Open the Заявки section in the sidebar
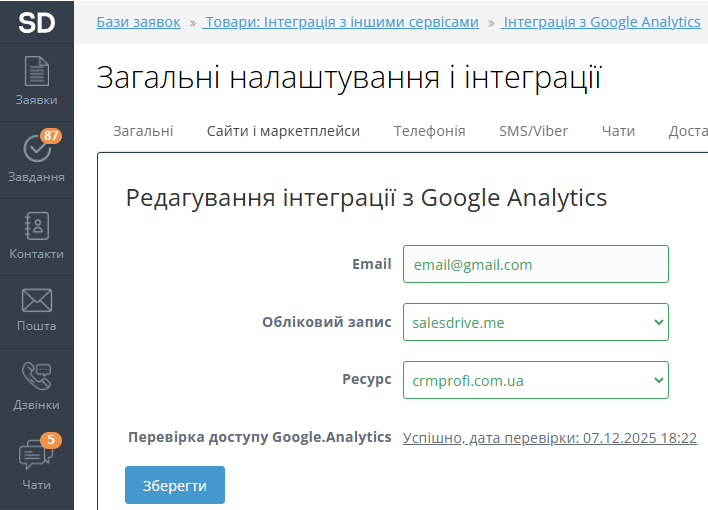Image resolution: width=708 pixels, height=510 pixels. (36, 82)
